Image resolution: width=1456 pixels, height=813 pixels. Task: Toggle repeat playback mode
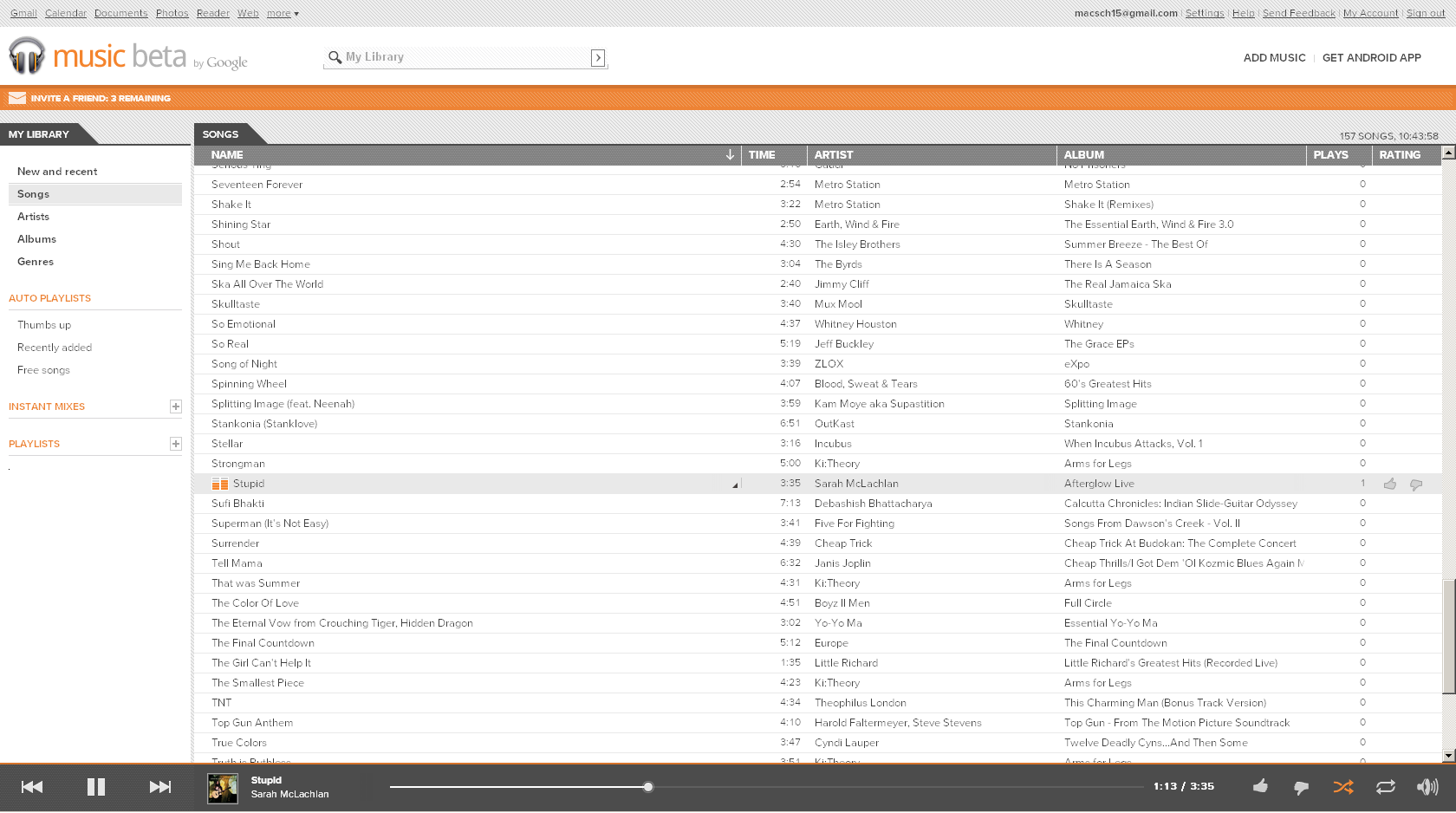(1385, 787)
